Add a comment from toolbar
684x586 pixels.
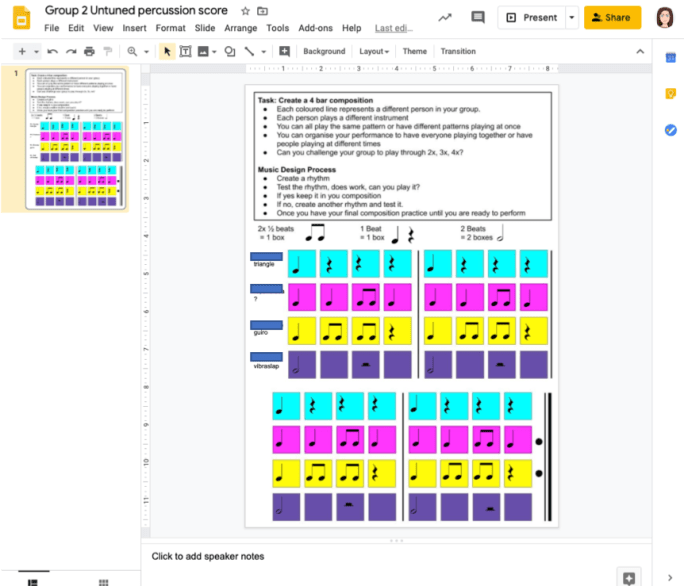284,51
